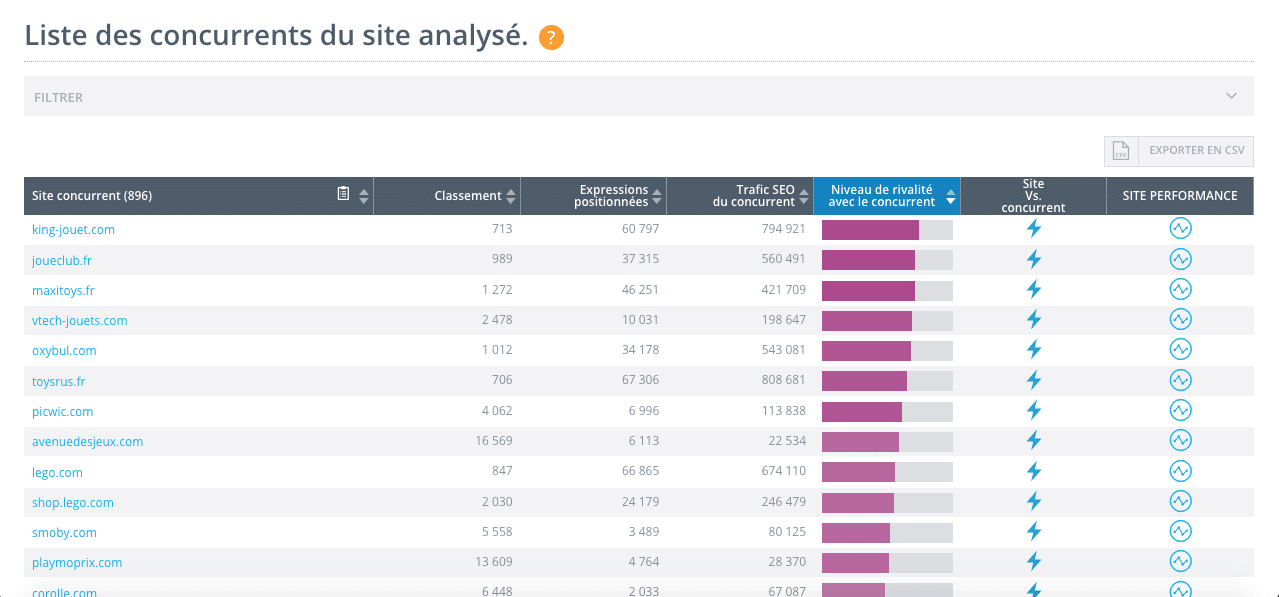Open picwic.com competitor link
1279x597 pixels.
point(62,411)
